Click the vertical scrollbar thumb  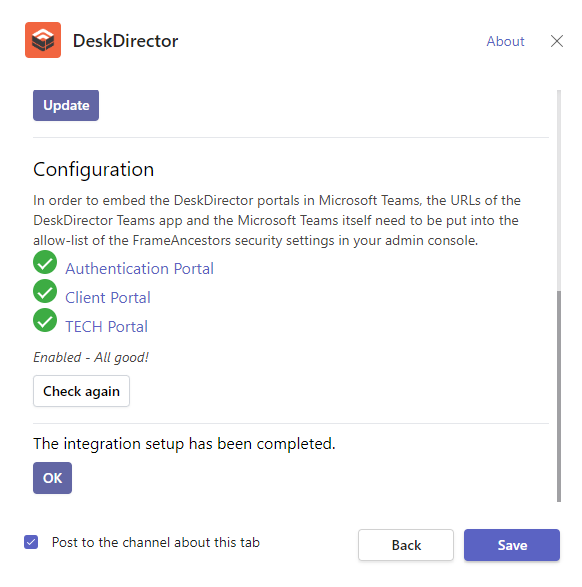[x=559, y=396]
